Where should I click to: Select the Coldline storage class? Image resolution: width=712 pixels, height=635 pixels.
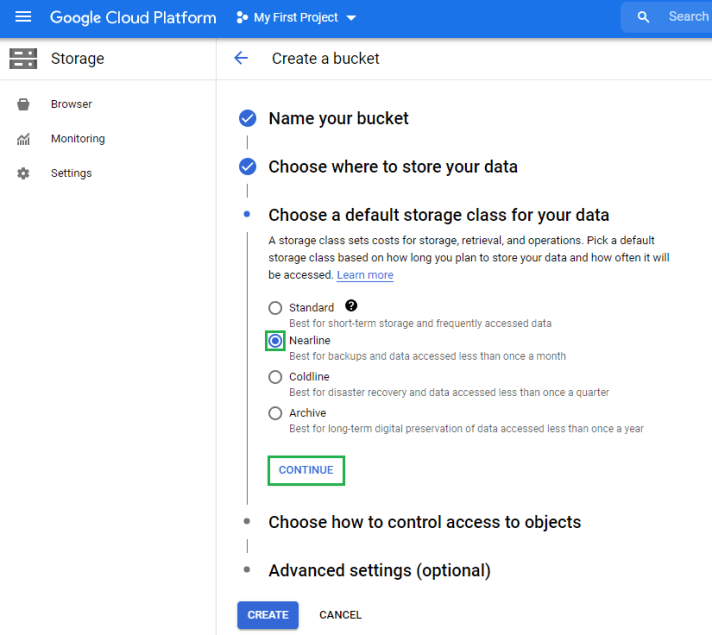[275, 377]
